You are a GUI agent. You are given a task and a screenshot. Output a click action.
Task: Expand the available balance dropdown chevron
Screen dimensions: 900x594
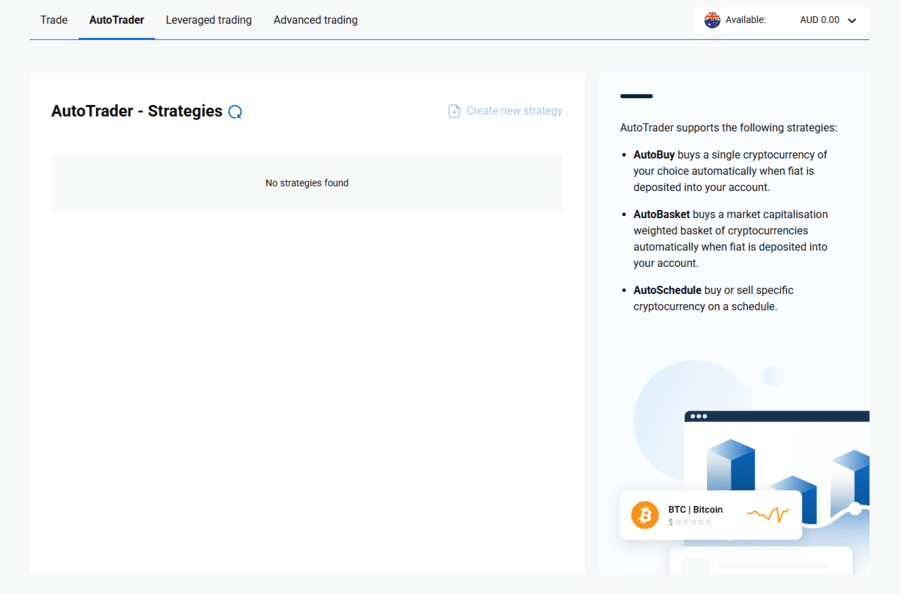pos(852,21)
